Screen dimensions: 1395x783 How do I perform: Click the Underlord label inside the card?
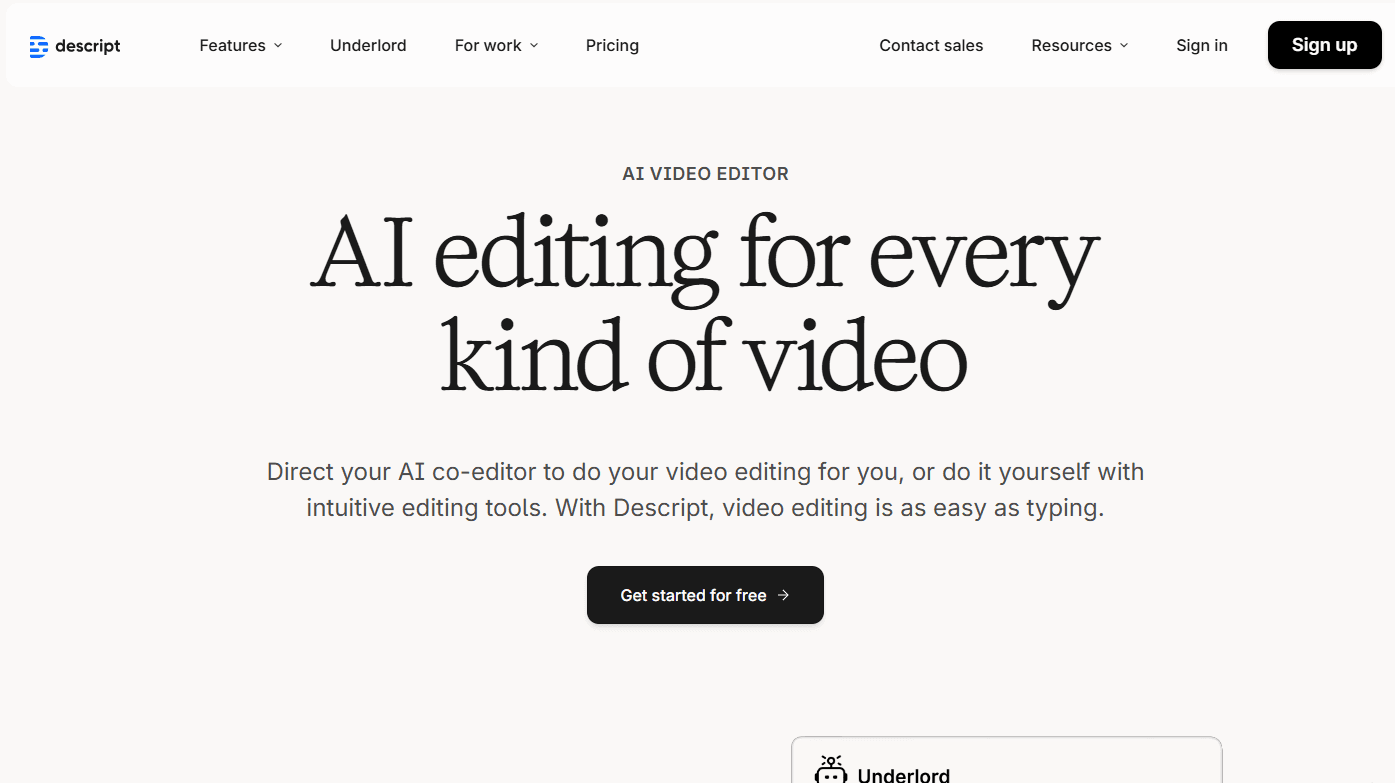(903, 773)
